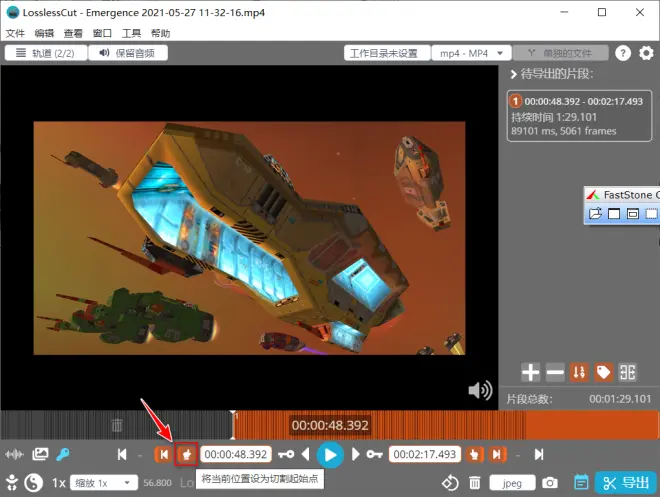The image size is (660, 497).
Task: Open the mp4 - MP4 format dropdown
Action: [x=471, y=53]
